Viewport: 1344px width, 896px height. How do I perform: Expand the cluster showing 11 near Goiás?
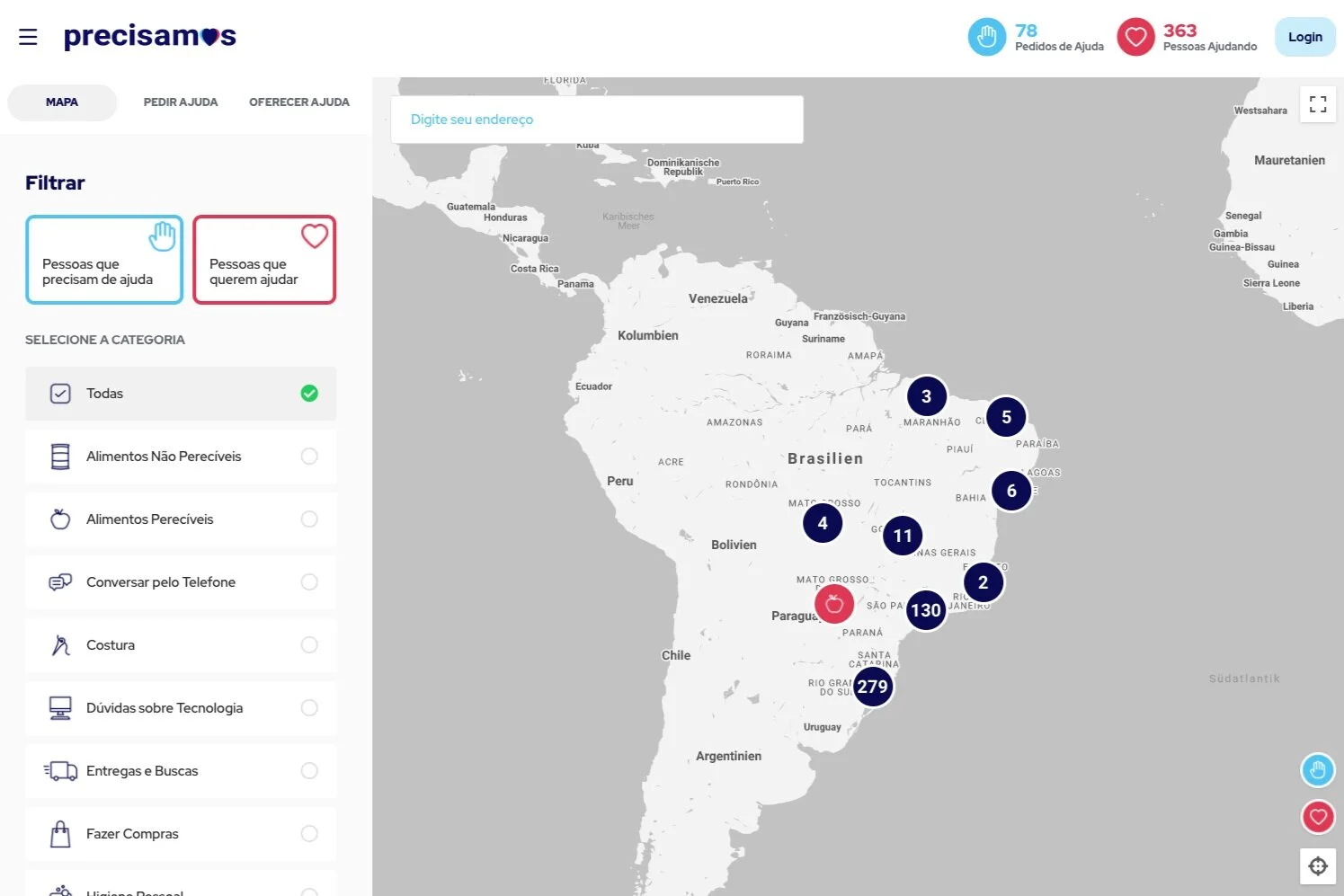[902, 535]
